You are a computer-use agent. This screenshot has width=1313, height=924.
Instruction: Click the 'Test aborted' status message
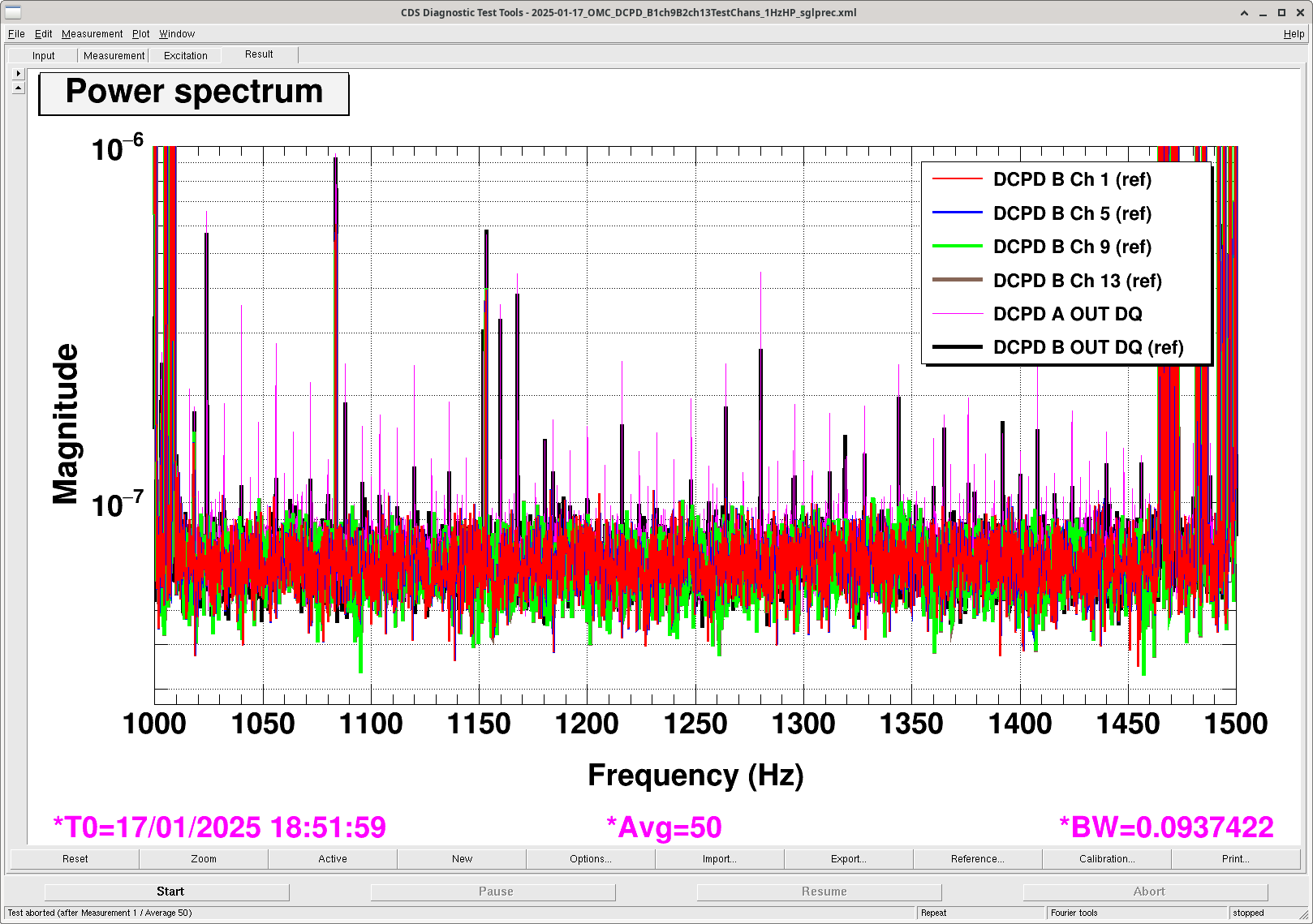pyautogui.click(x=100, y=913)
